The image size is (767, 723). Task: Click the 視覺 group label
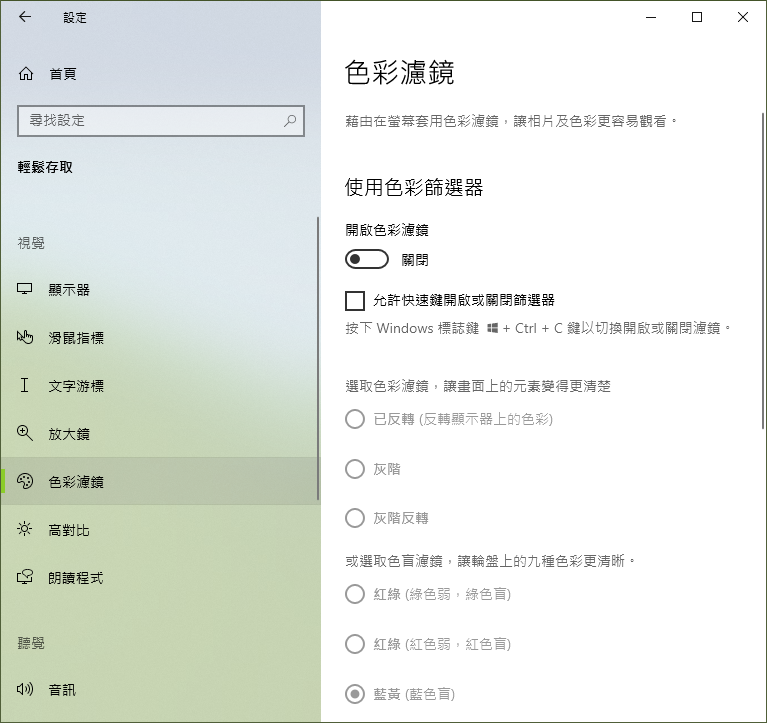click(31, 243)
